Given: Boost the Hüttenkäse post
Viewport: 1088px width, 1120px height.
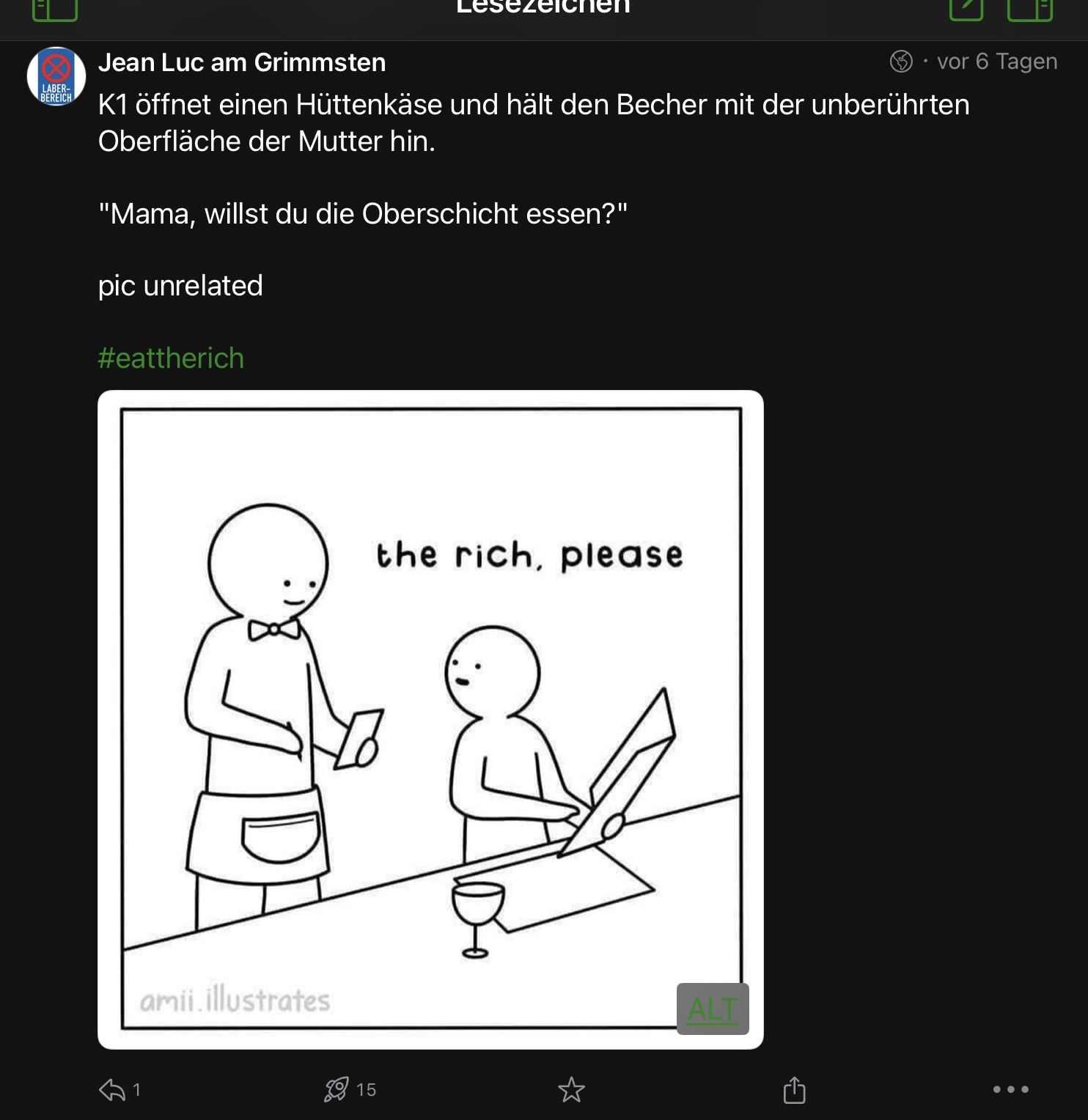Looking at the screenshot, I should [337, 1090].
